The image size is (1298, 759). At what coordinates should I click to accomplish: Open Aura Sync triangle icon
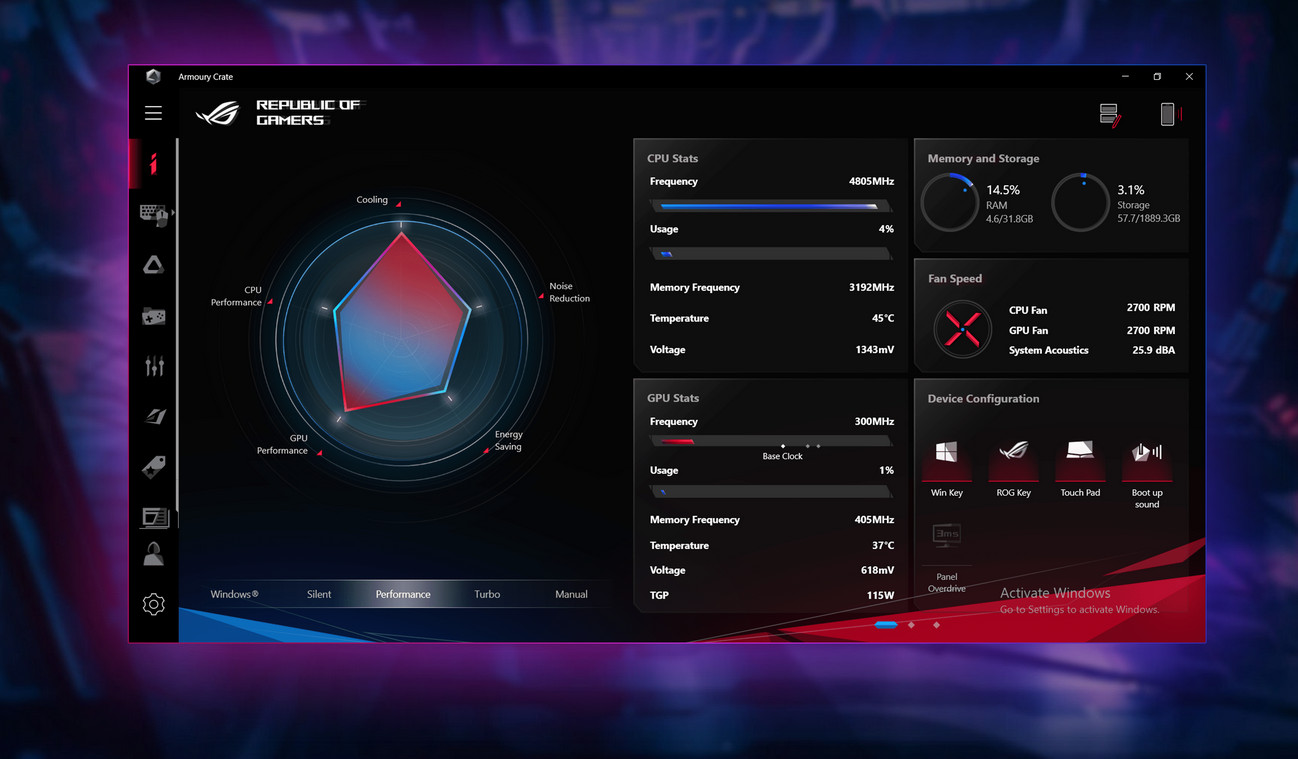pos(153,265)
